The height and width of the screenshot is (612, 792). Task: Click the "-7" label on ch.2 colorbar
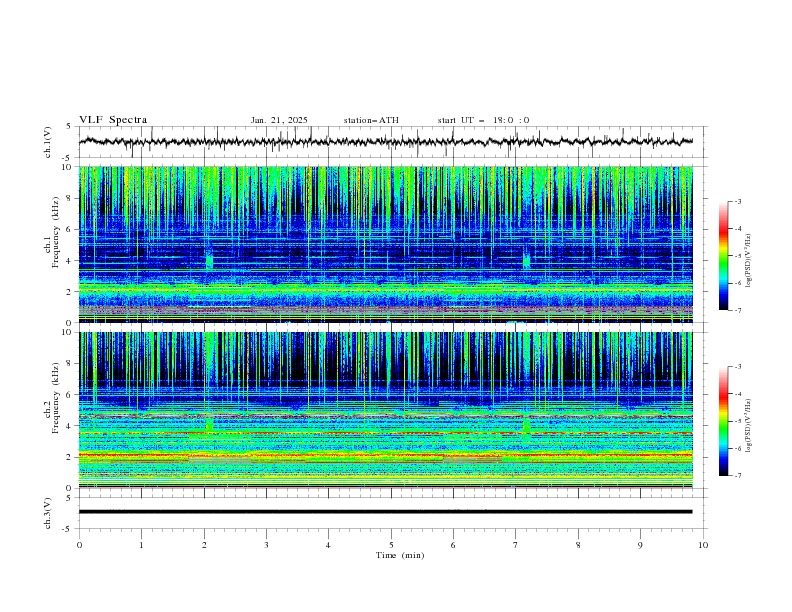tap(737, 476)
